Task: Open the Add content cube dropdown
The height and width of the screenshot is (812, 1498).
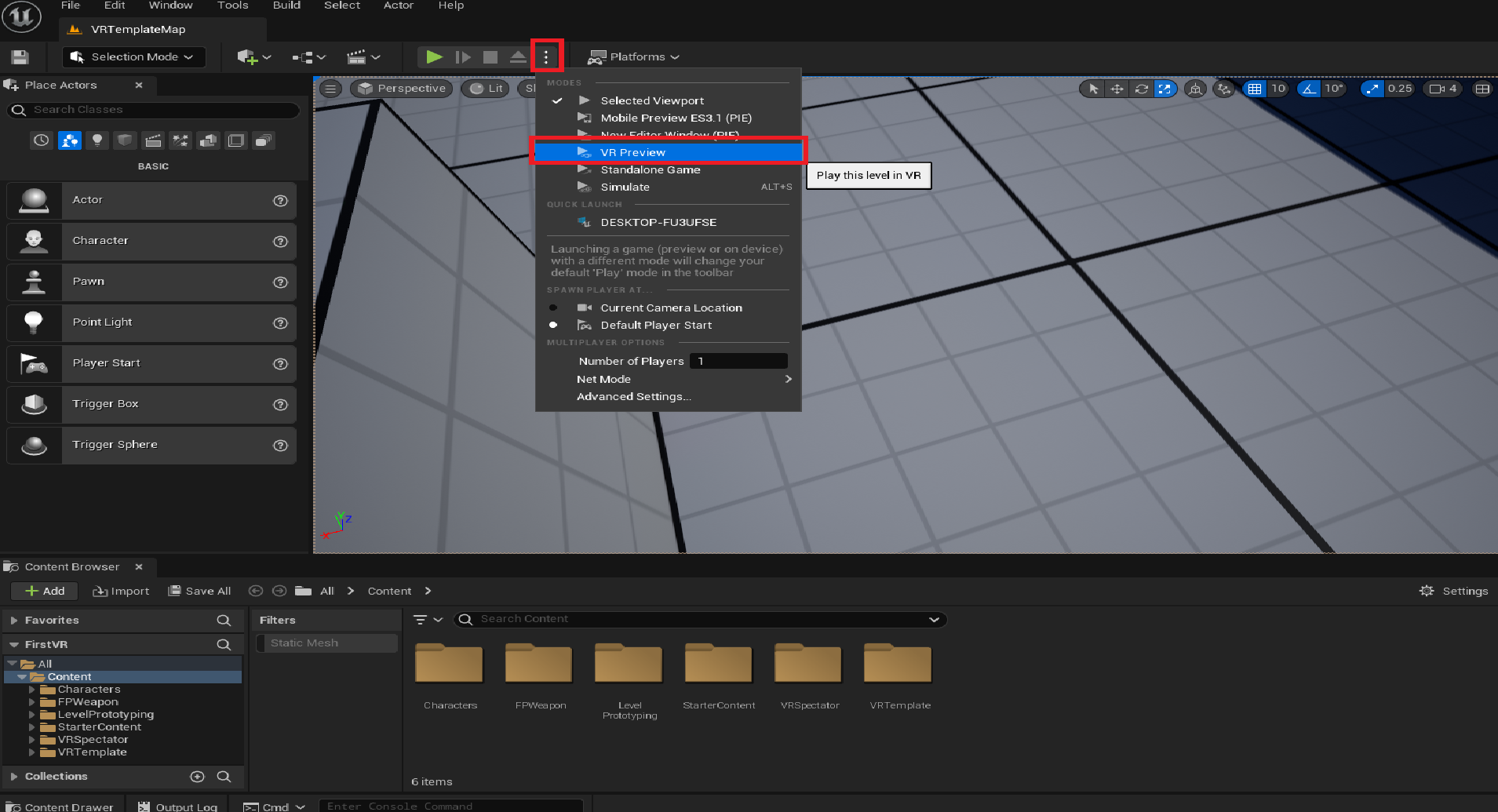Action: point(254,56)
